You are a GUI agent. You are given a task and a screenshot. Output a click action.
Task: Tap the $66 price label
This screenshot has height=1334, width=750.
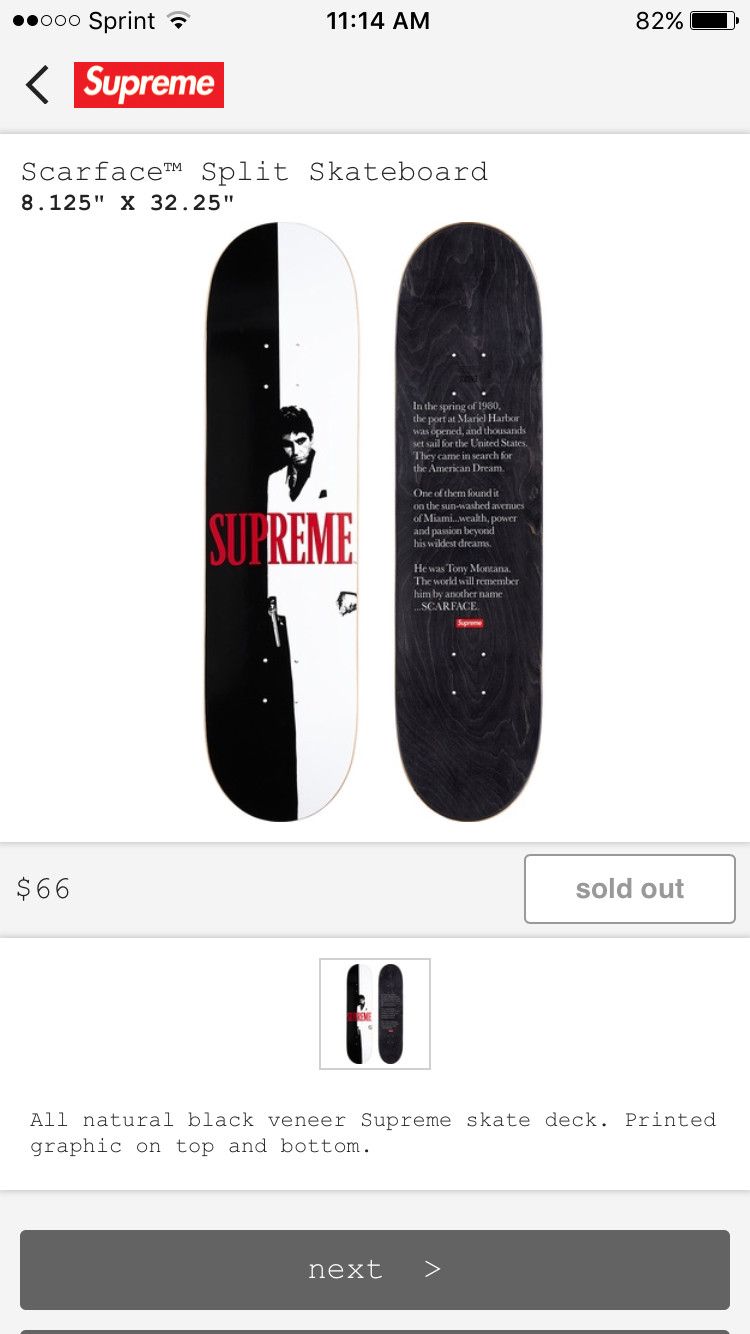tap(44, 889)
